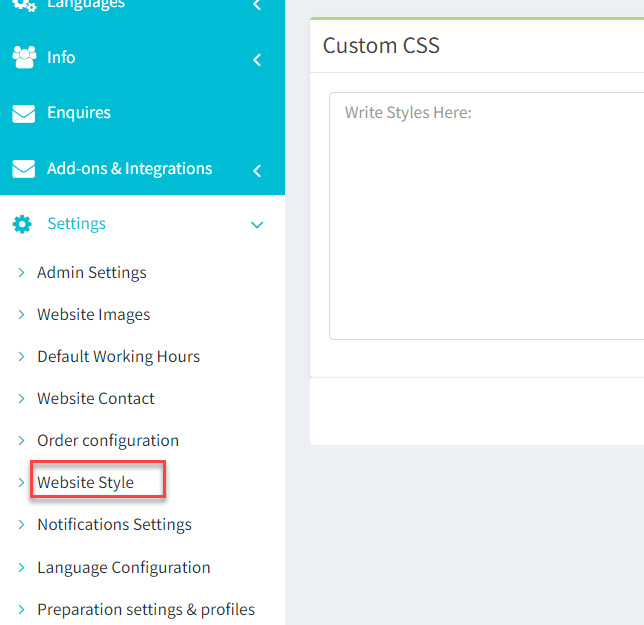
Task: Open Website Style settings
Action: [85, 483]
